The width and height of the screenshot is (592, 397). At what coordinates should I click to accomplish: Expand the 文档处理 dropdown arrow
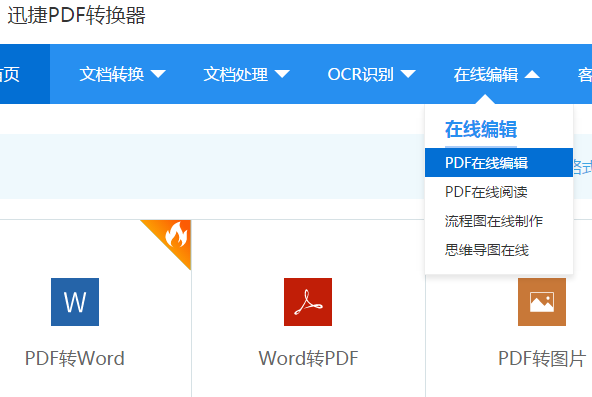282,74
